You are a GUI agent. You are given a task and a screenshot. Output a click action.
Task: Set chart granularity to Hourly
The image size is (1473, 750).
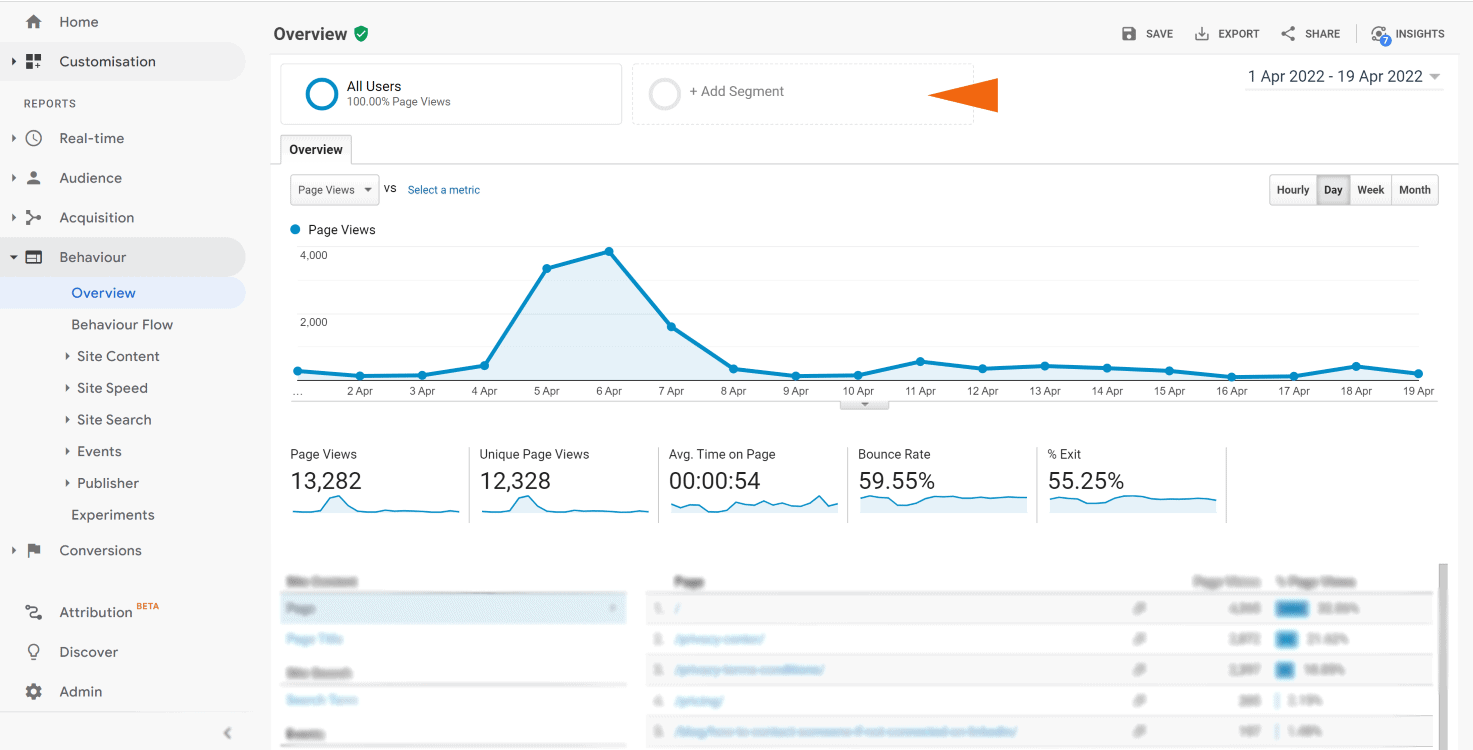(x=1292, y=190)
